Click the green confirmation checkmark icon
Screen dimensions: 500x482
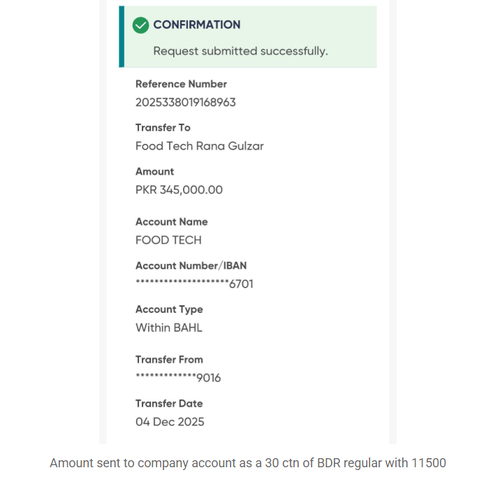141,25
